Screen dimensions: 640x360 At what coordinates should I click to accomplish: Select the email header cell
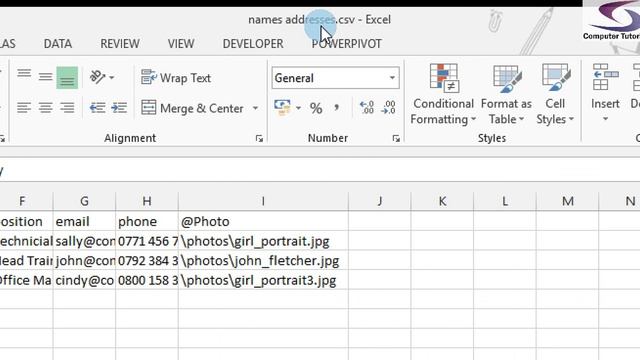[x=84, y=221]
